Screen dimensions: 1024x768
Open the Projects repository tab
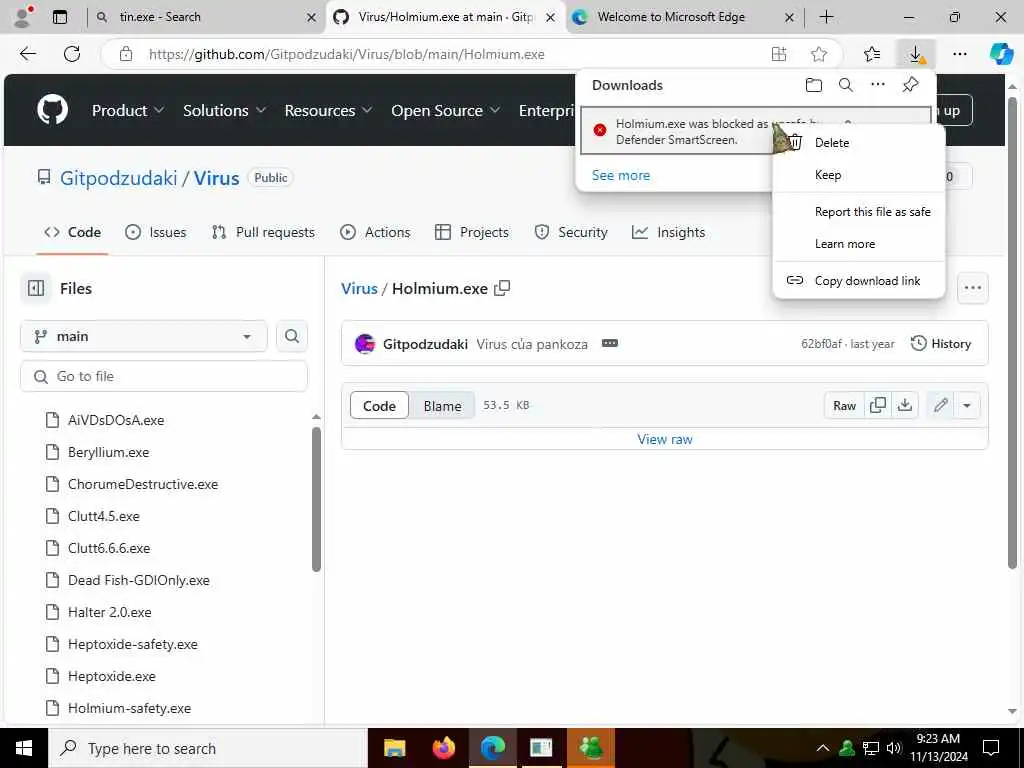pos(472,232)
